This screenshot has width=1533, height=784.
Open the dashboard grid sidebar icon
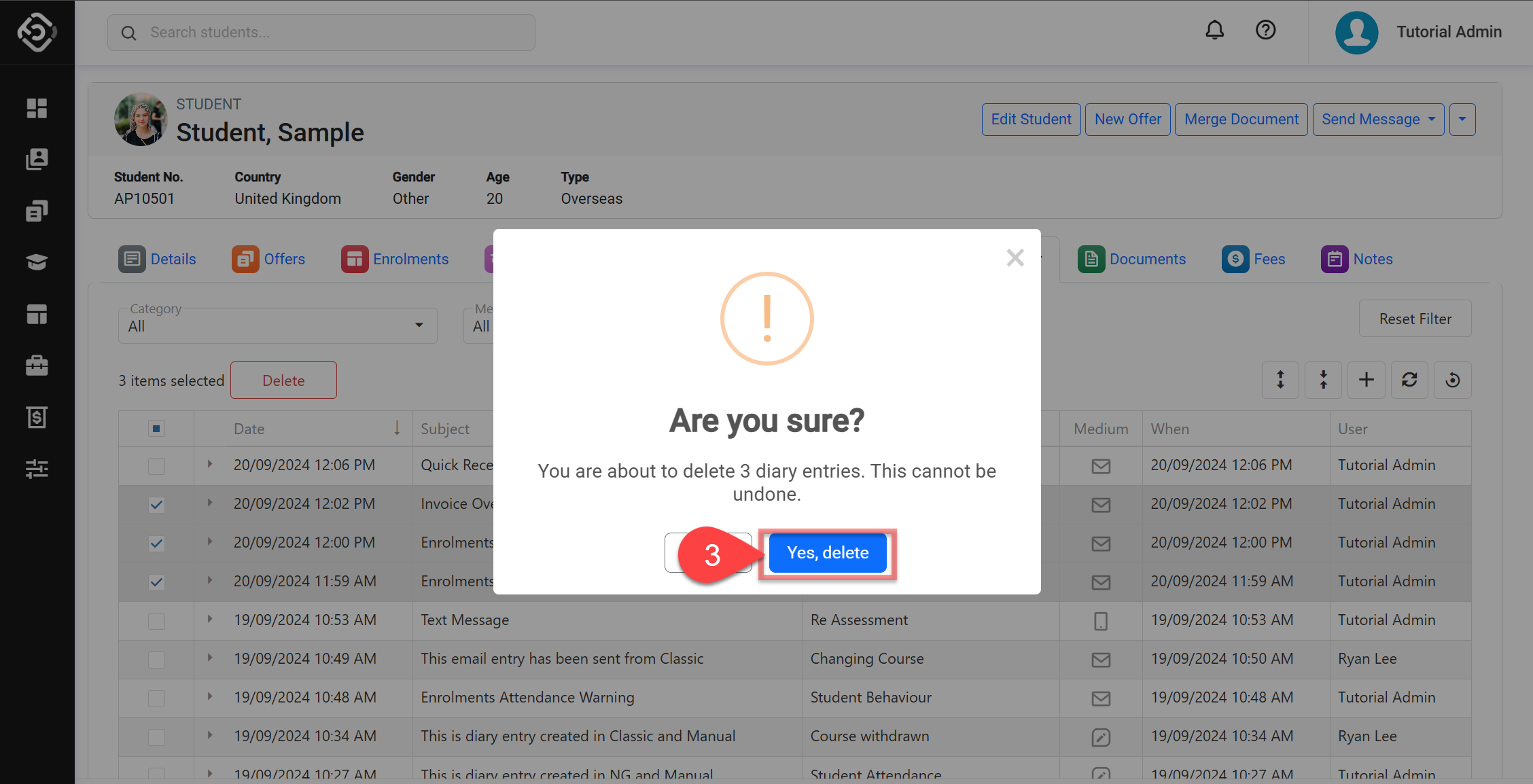[37, 108]
